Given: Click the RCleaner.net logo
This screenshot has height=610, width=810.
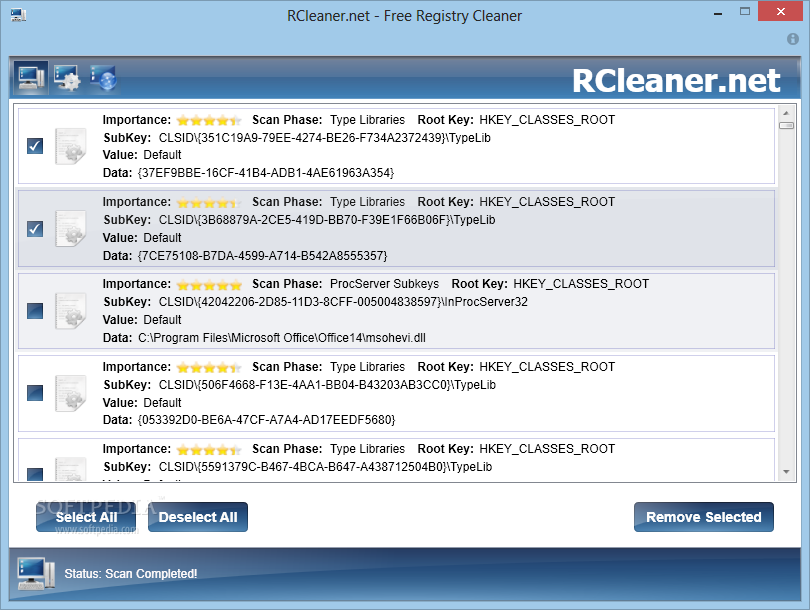Looking at the screenshot, I should click(676, 81).
